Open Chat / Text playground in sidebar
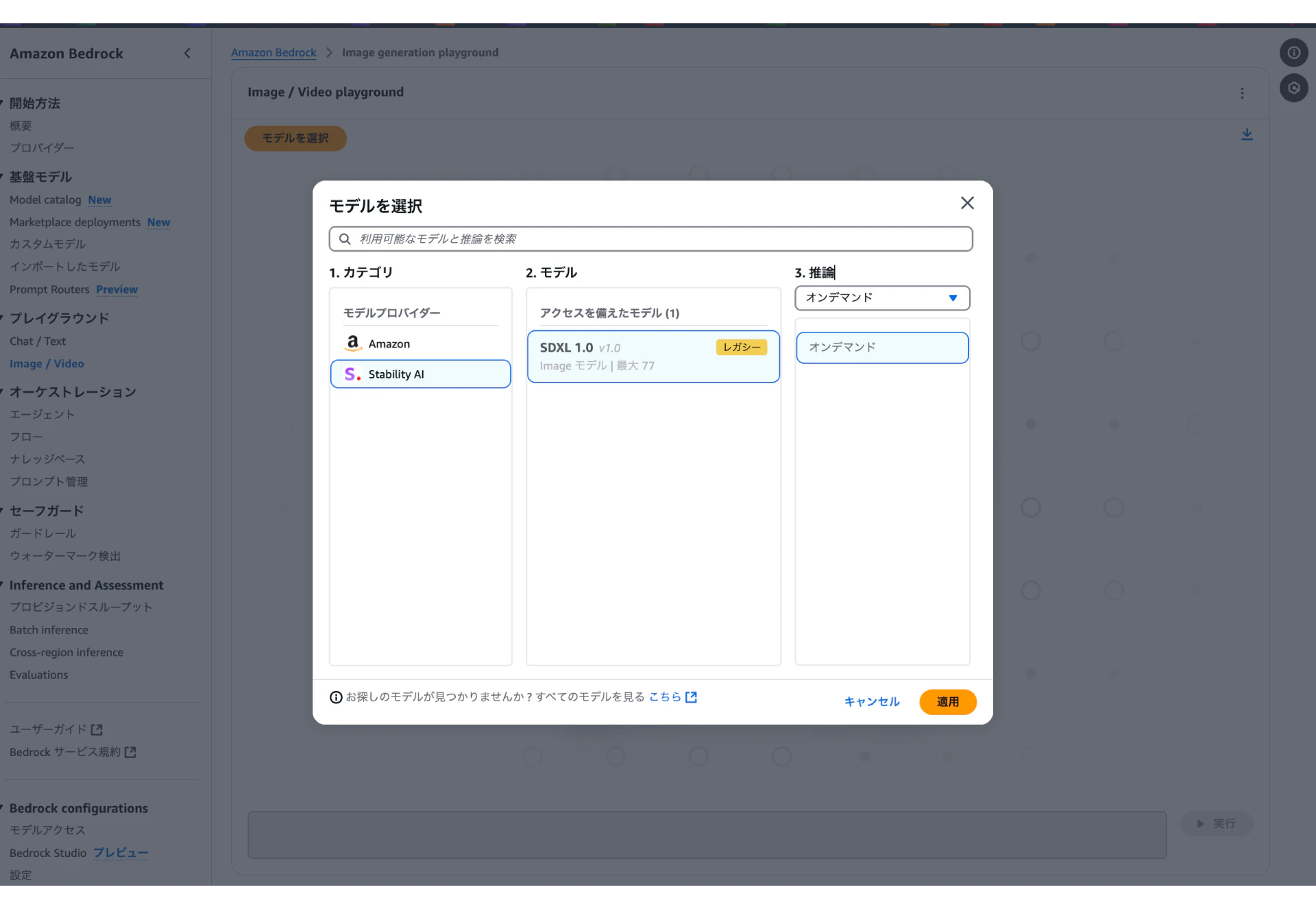Image resolution: width=1316 pixels, height=909 pixels. (x=38, y=341)
